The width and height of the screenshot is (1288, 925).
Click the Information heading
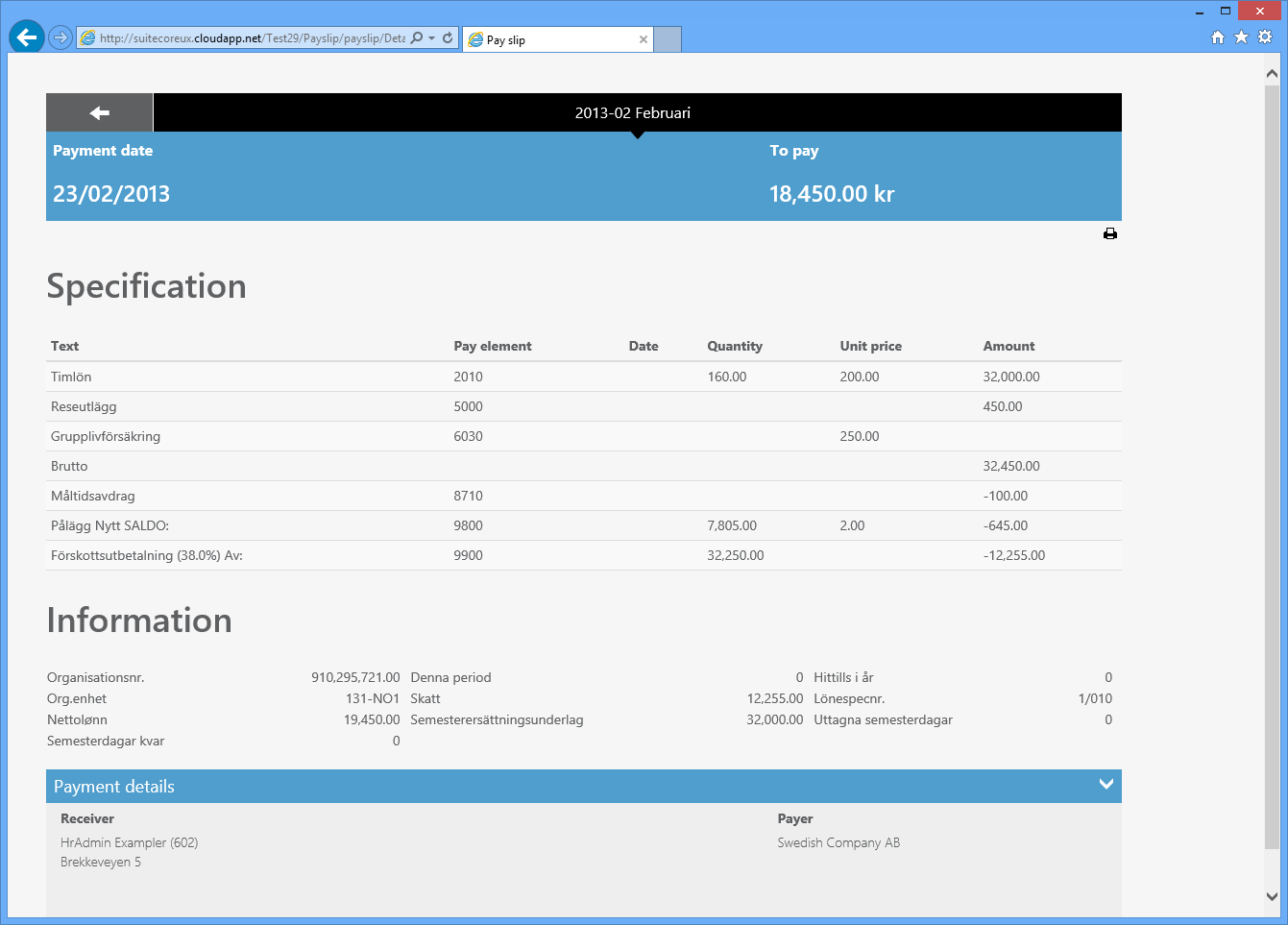[139, 621]
